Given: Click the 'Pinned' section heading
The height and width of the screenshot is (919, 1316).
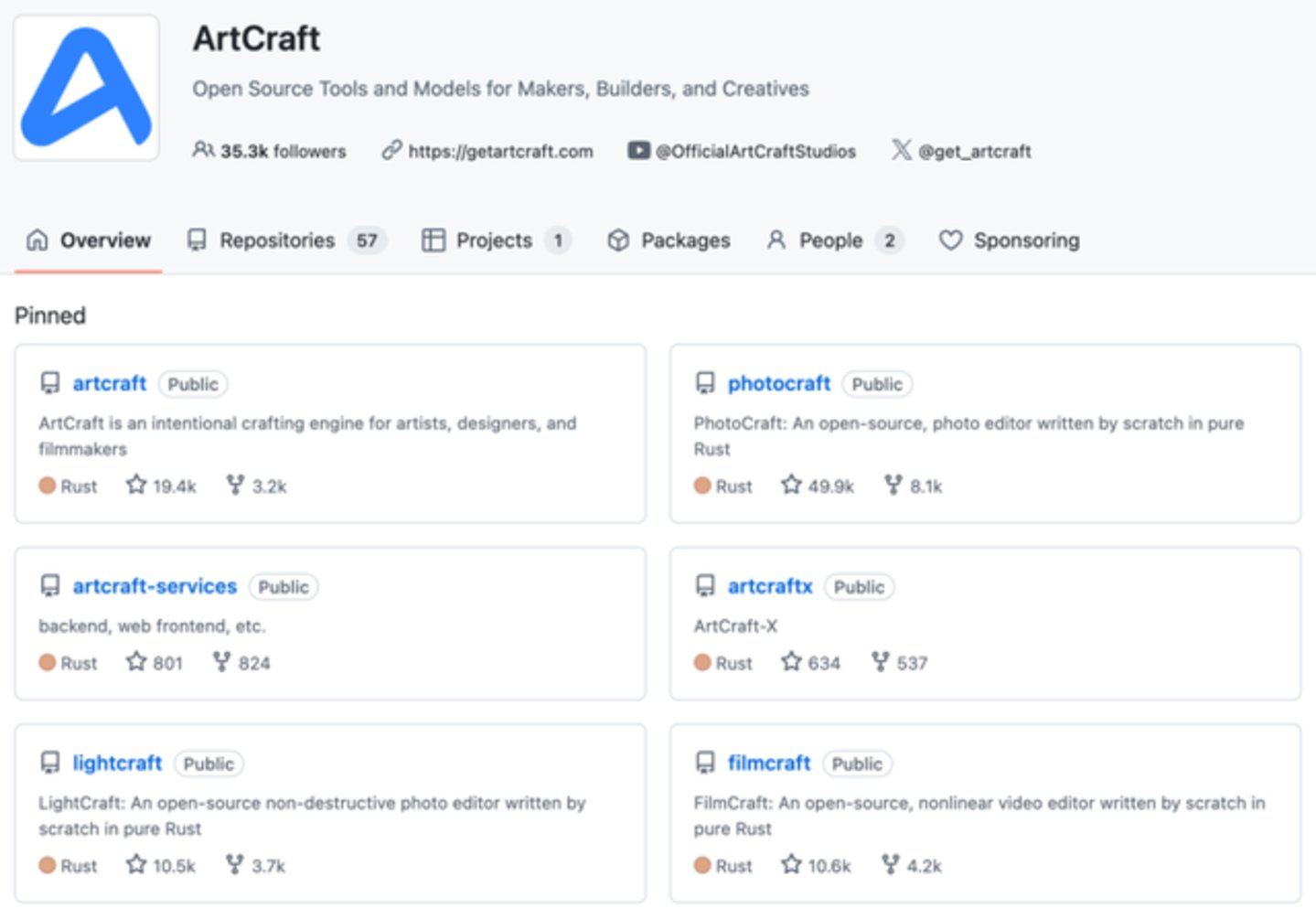Looking at the screenshot, I should [x=50, y=315].
